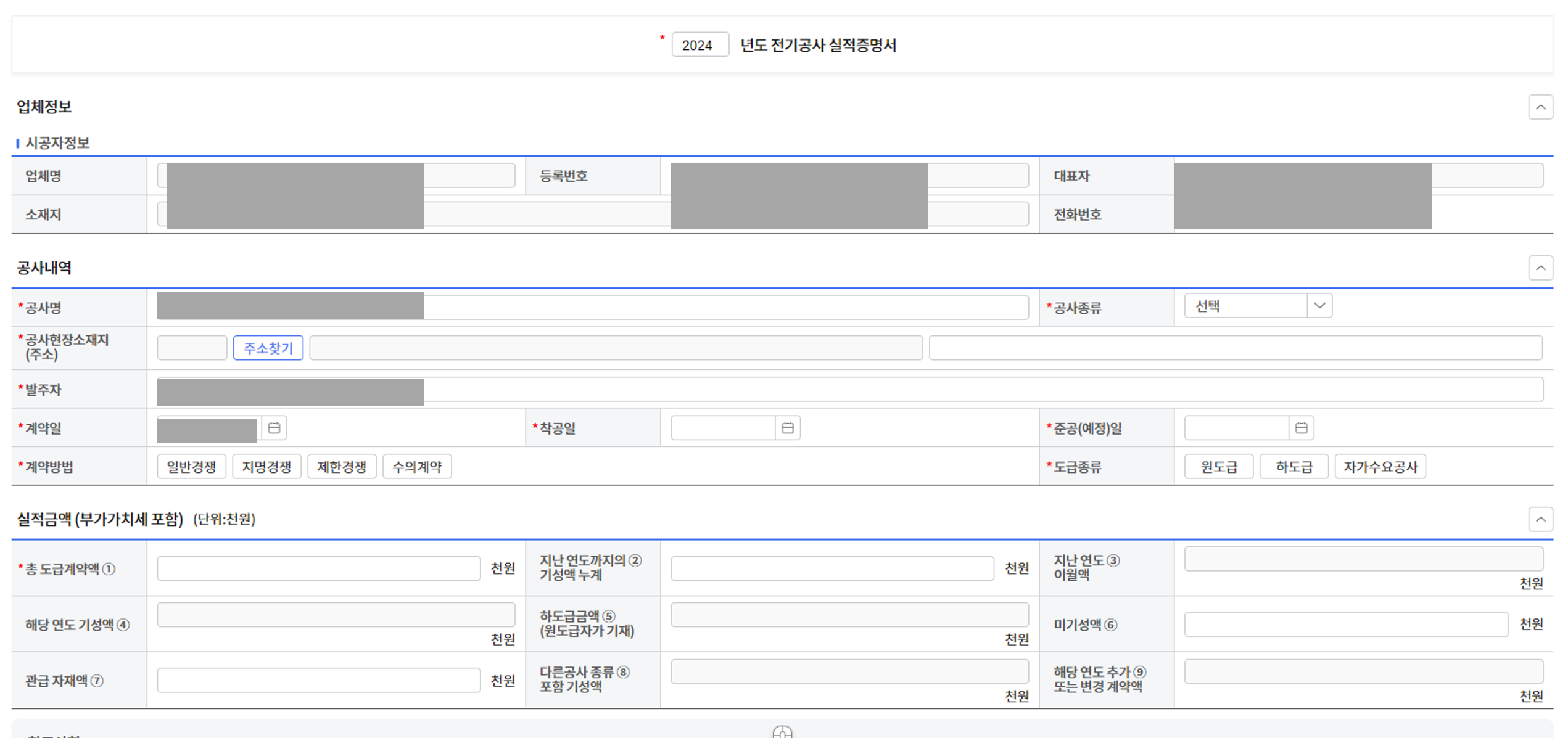
Task: Collapse the 공사내역 section with its chevron
Action: (x=1540, y=268)
